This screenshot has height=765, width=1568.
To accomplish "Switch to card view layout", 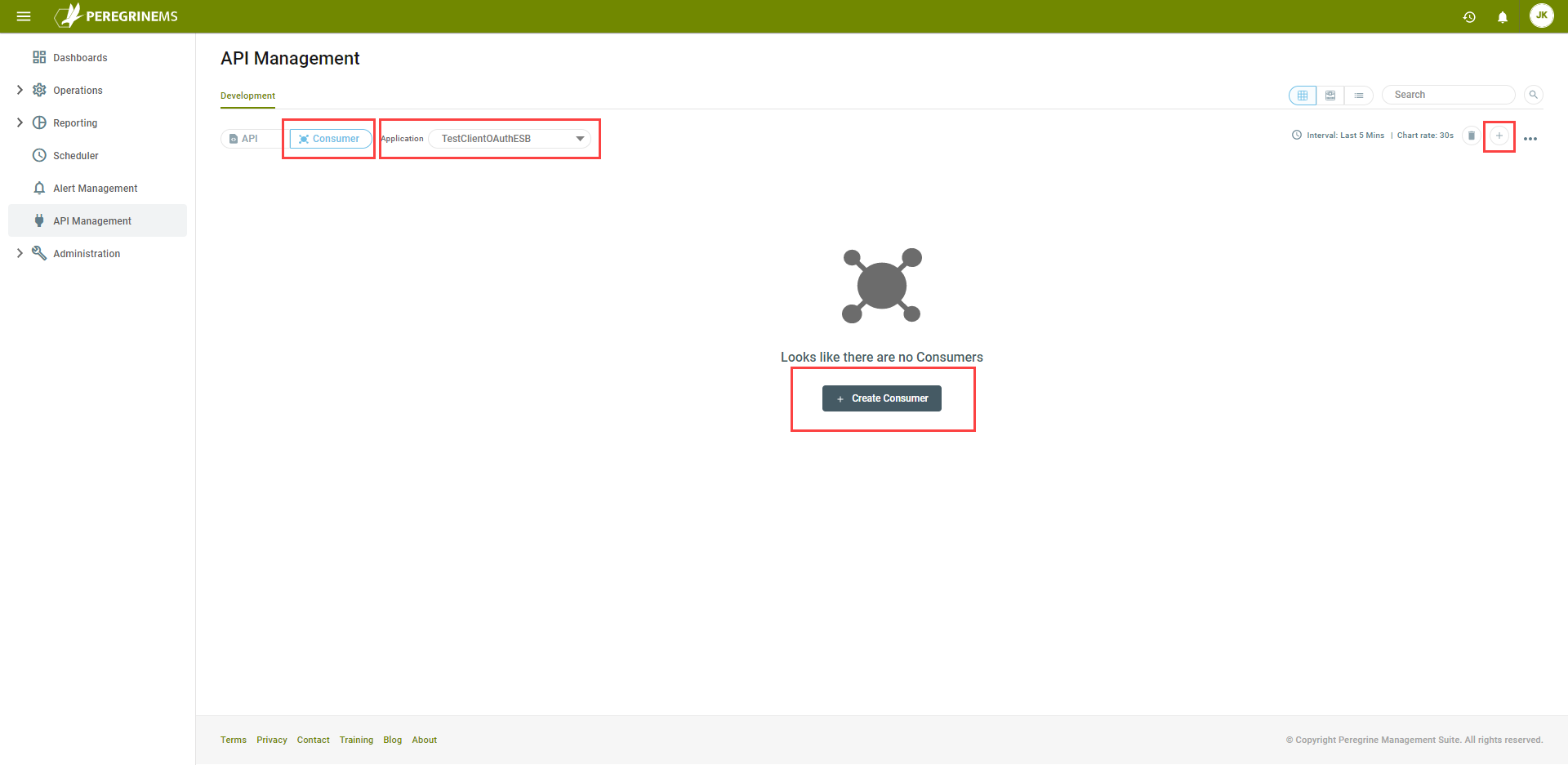I will pyautogui.click(x=1330, y=96).
